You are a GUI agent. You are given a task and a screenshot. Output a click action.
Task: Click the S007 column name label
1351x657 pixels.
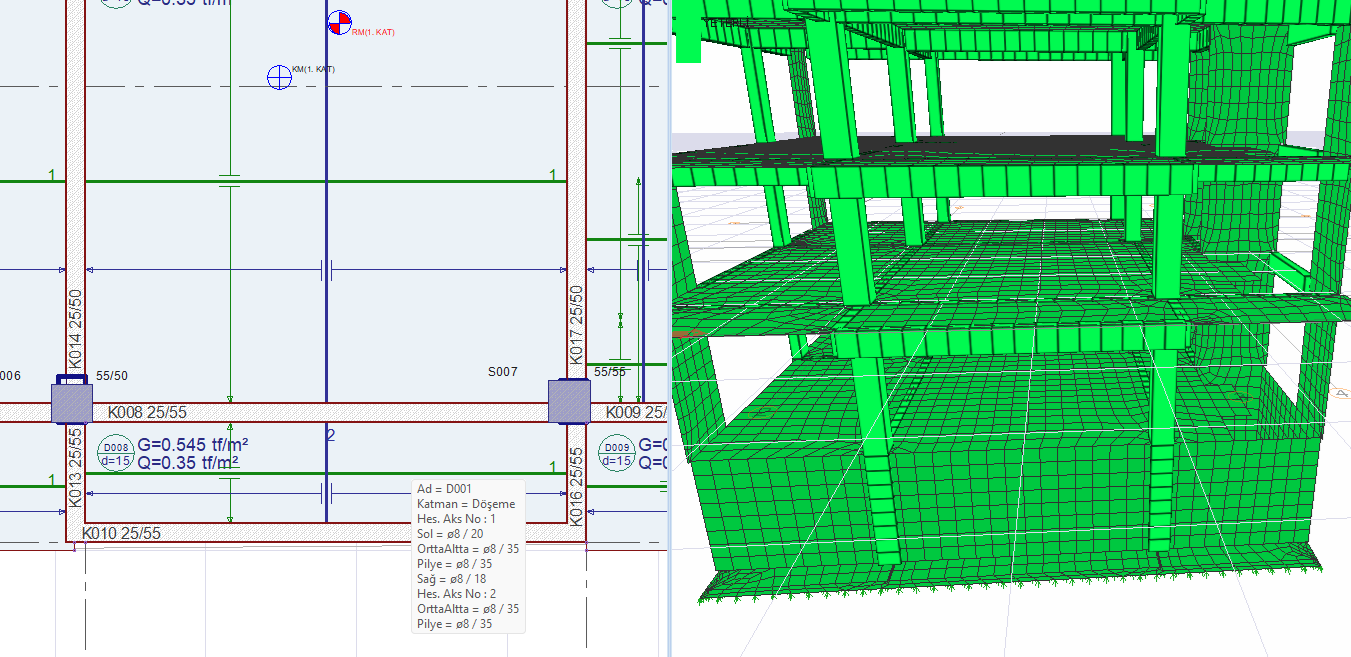coord(503,372)
